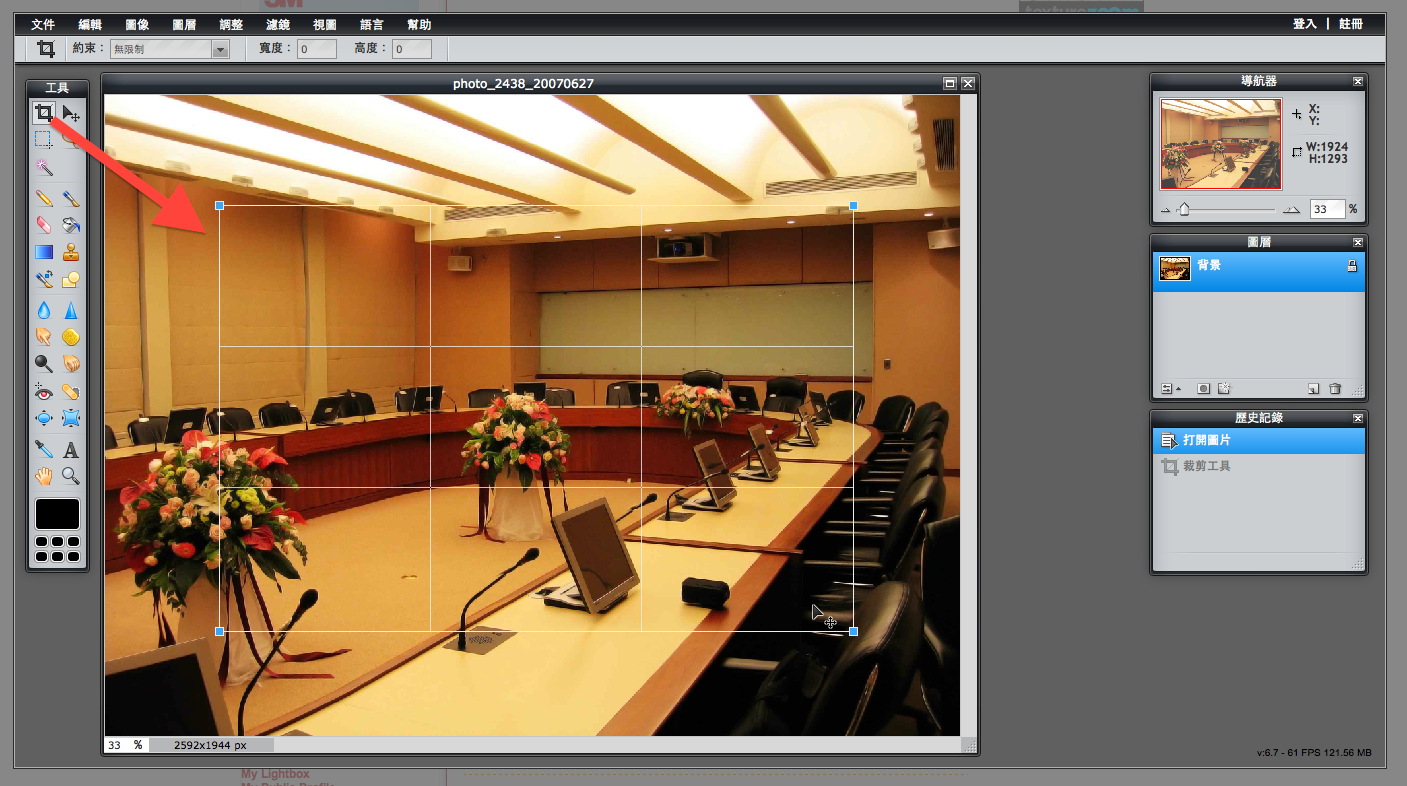
Task: Select the Crop tool in the toolbox
Action: click(x=44, y=112)
